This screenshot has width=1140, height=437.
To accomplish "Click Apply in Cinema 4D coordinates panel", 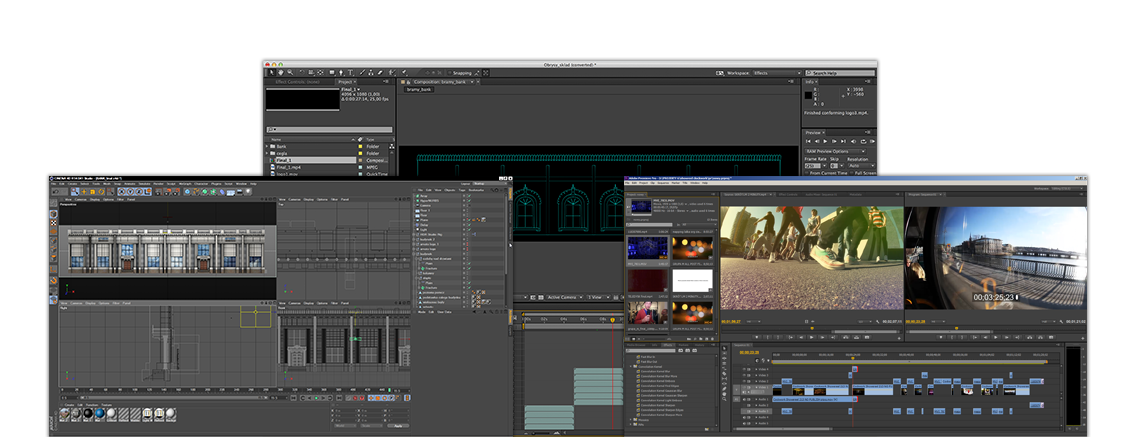I will 398,426.
